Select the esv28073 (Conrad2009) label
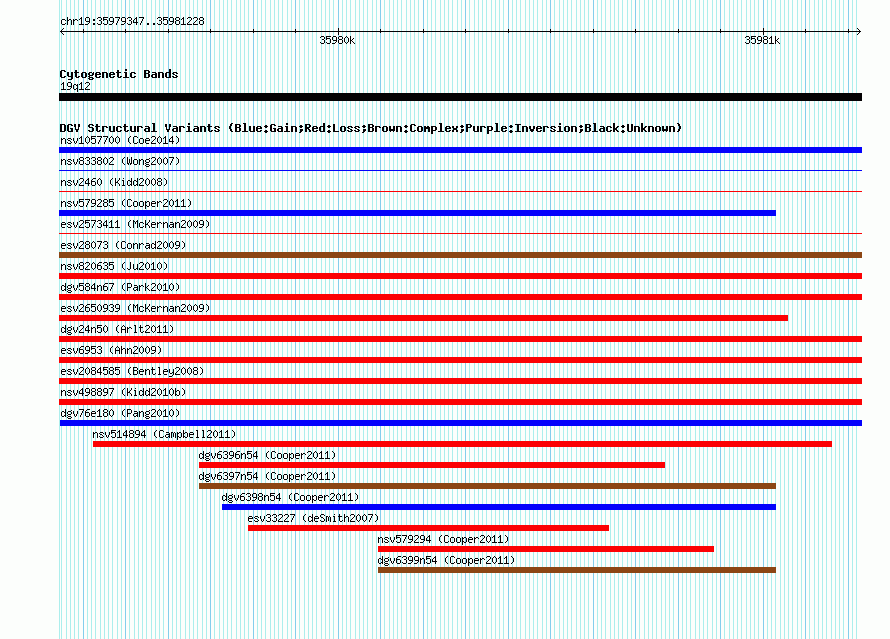Viewport: 890px width, 639px height. click(123, 245)
